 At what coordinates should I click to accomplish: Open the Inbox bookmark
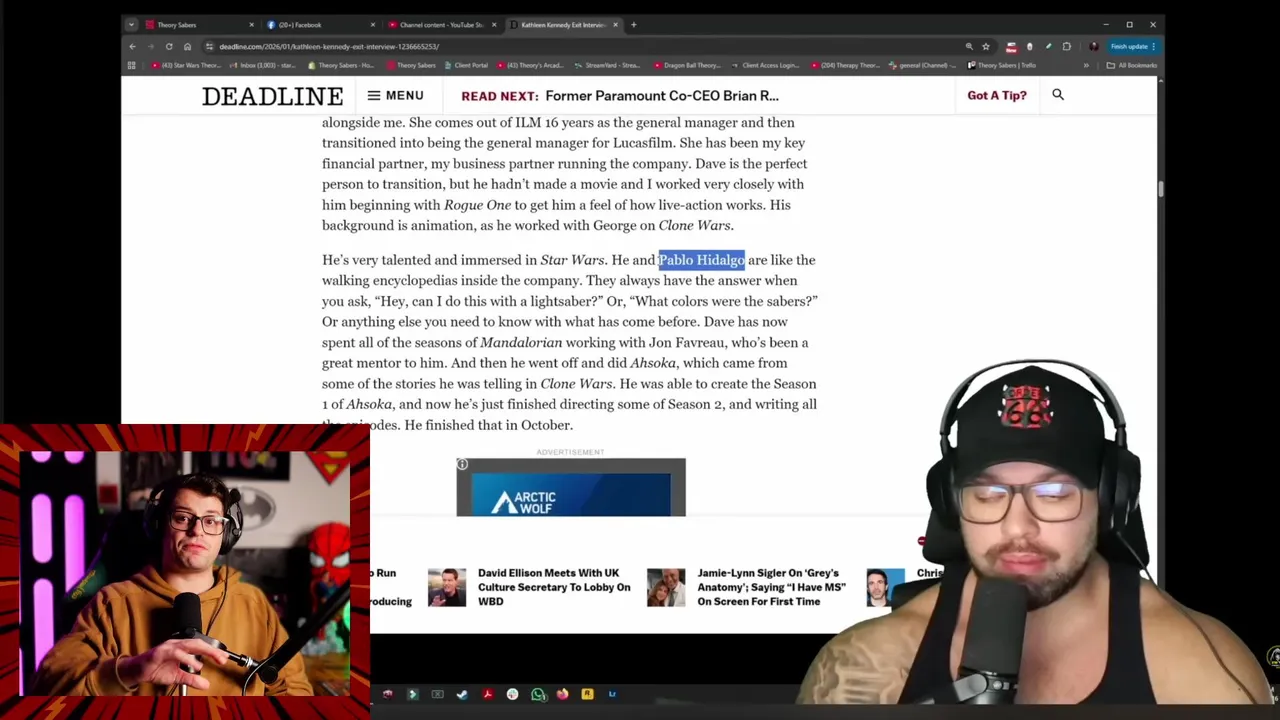pyautogui.click(x=263, y=65)
